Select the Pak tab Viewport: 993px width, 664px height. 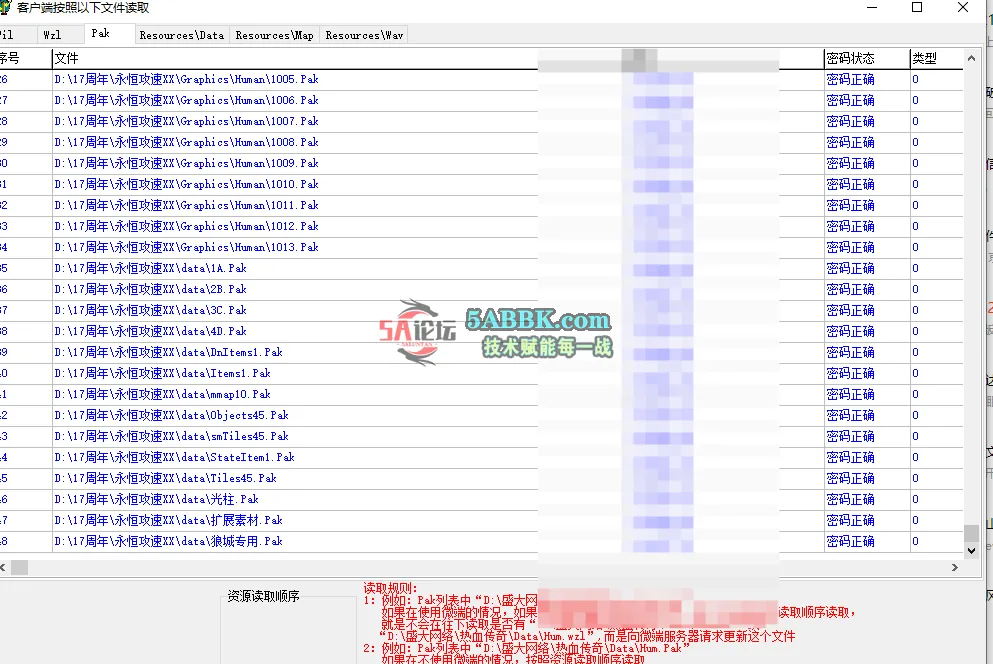click(x=101, y=33)
